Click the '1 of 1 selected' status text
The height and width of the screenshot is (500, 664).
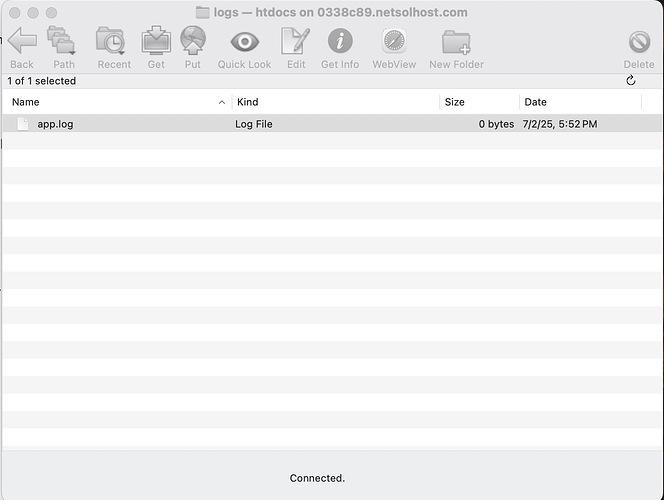(x=42, y=81)
